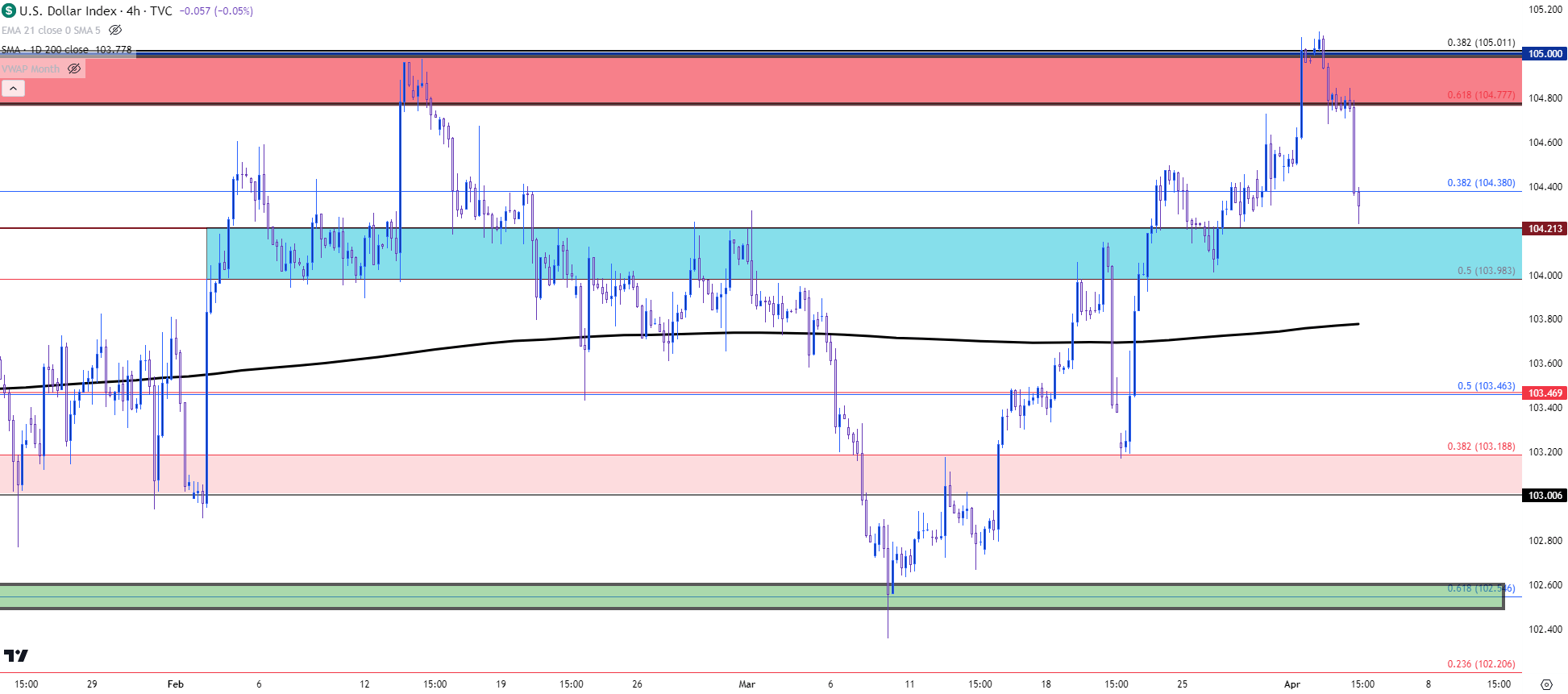Click the 105.000 black price label
1568x694 pixels.
[1545, 54]
